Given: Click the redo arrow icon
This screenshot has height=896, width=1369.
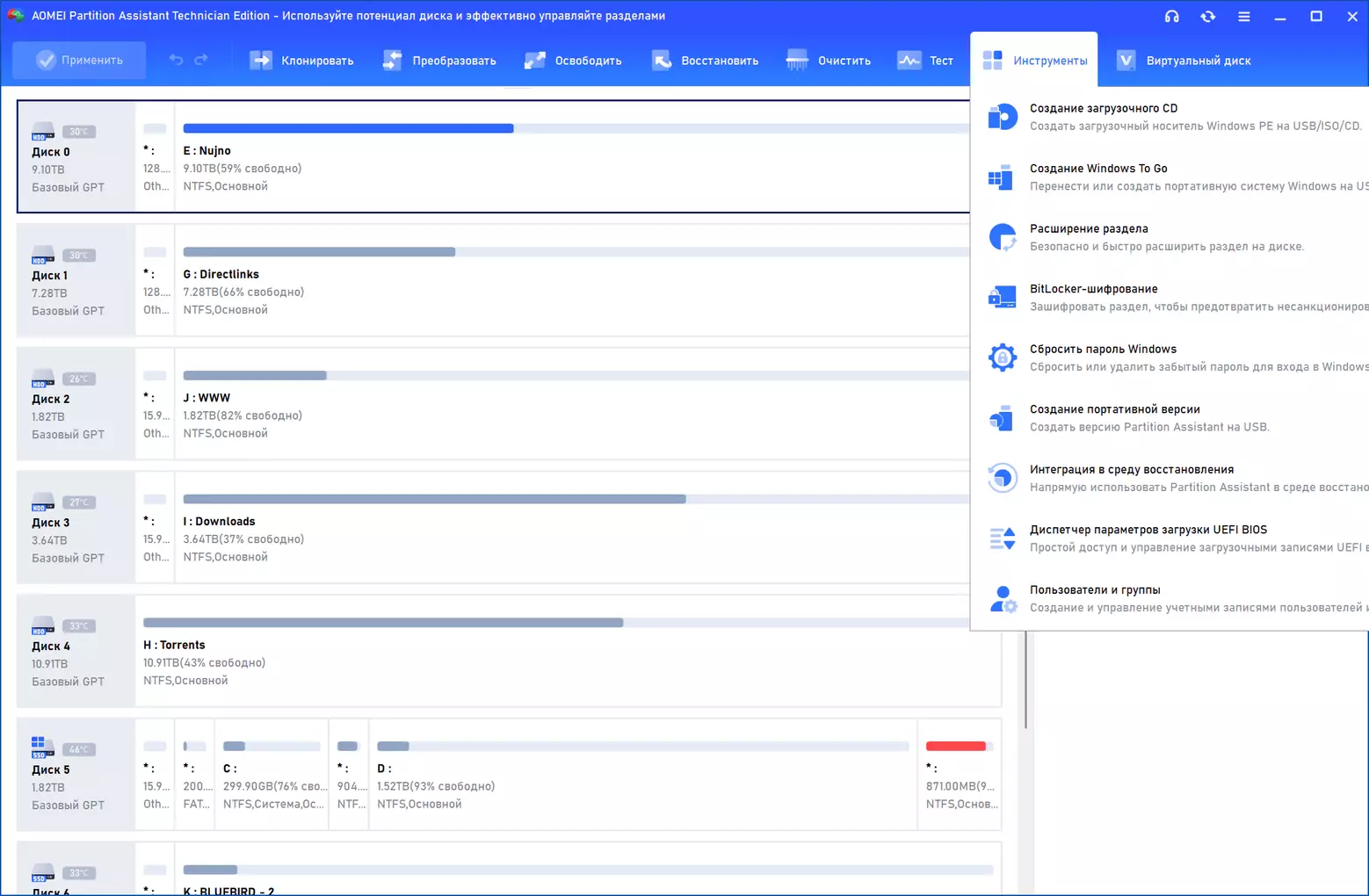Looking at the screenshot, I should pos(201,60).
